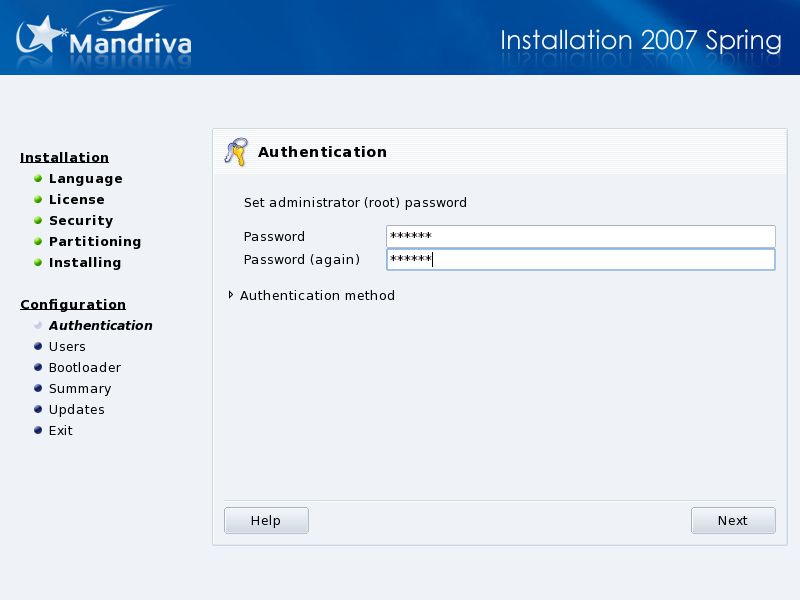
Task: Click the Installation section heading
Action: coord(64,157)
